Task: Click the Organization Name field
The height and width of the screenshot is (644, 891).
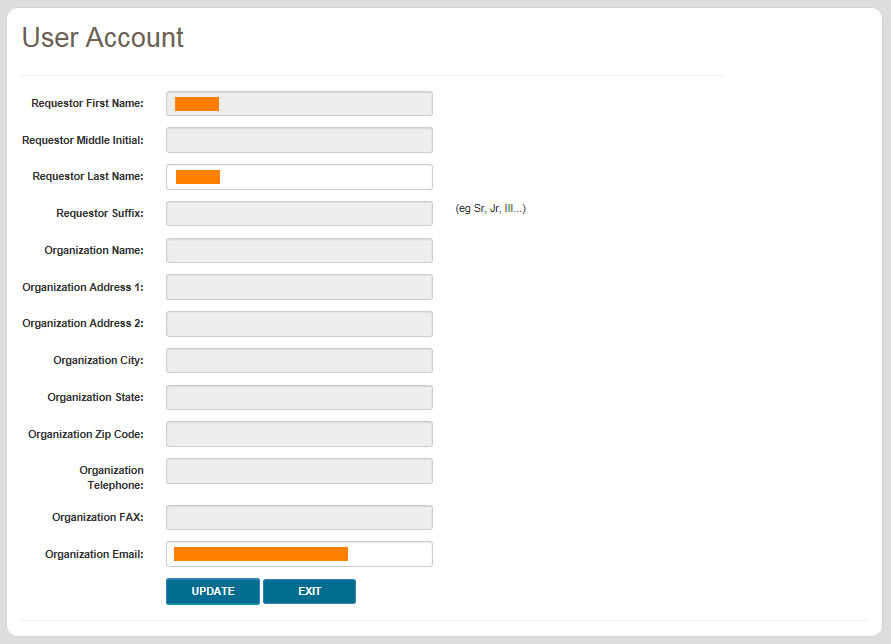Action: point(299,250)
